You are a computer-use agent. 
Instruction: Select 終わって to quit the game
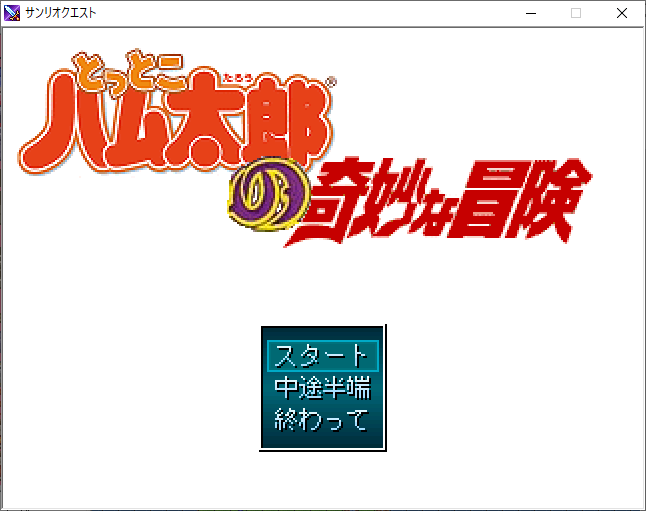(x=321, y=420)
